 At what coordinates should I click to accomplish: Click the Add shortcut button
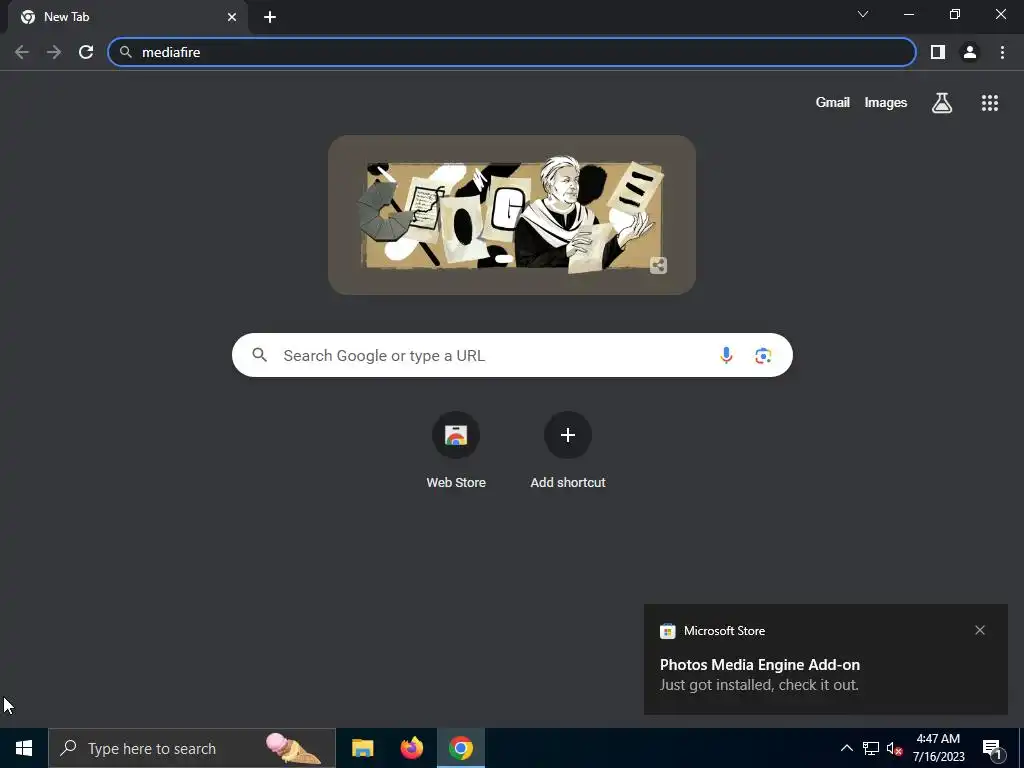point(568,451)
